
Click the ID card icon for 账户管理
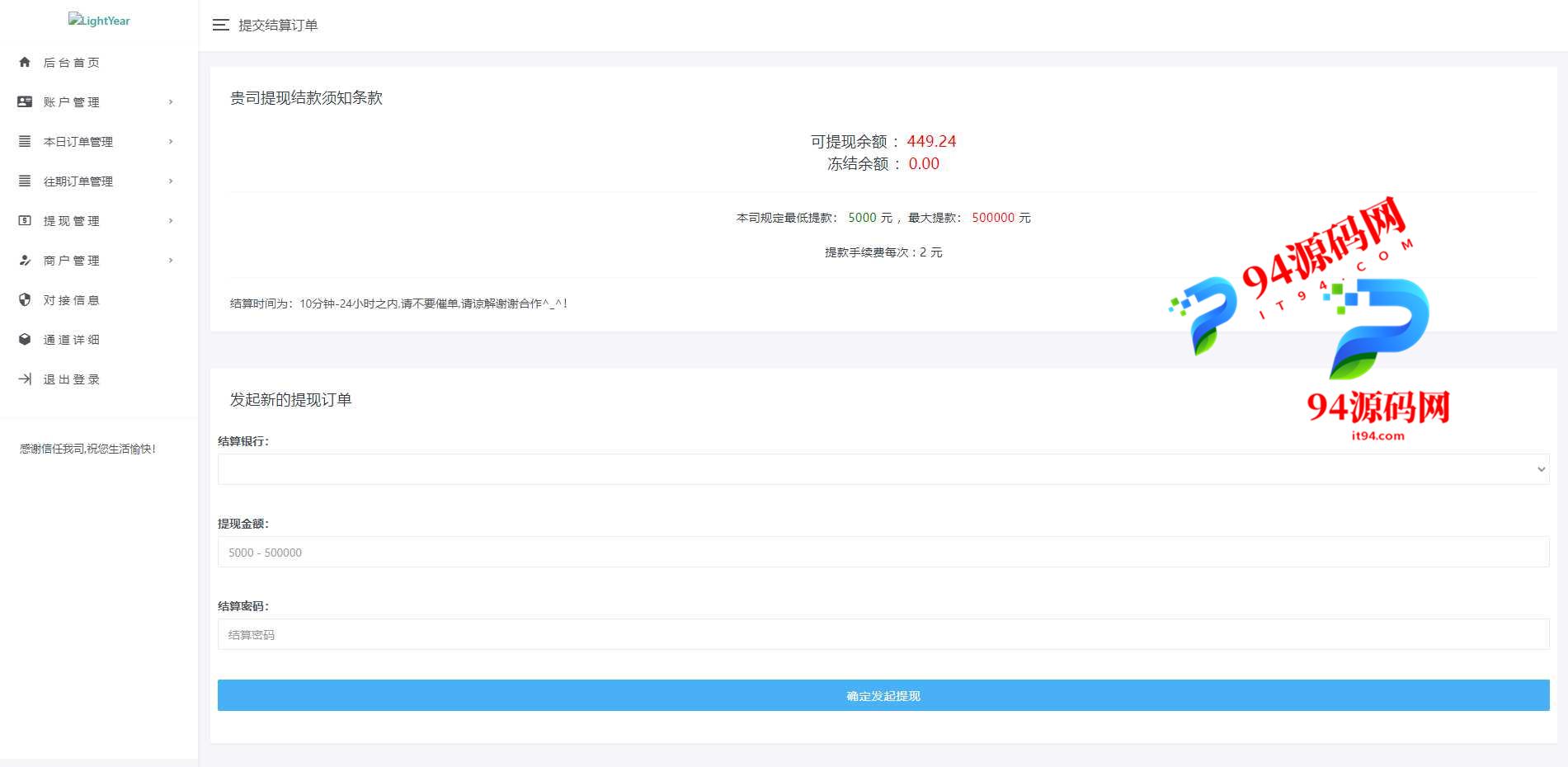point(25,101)
